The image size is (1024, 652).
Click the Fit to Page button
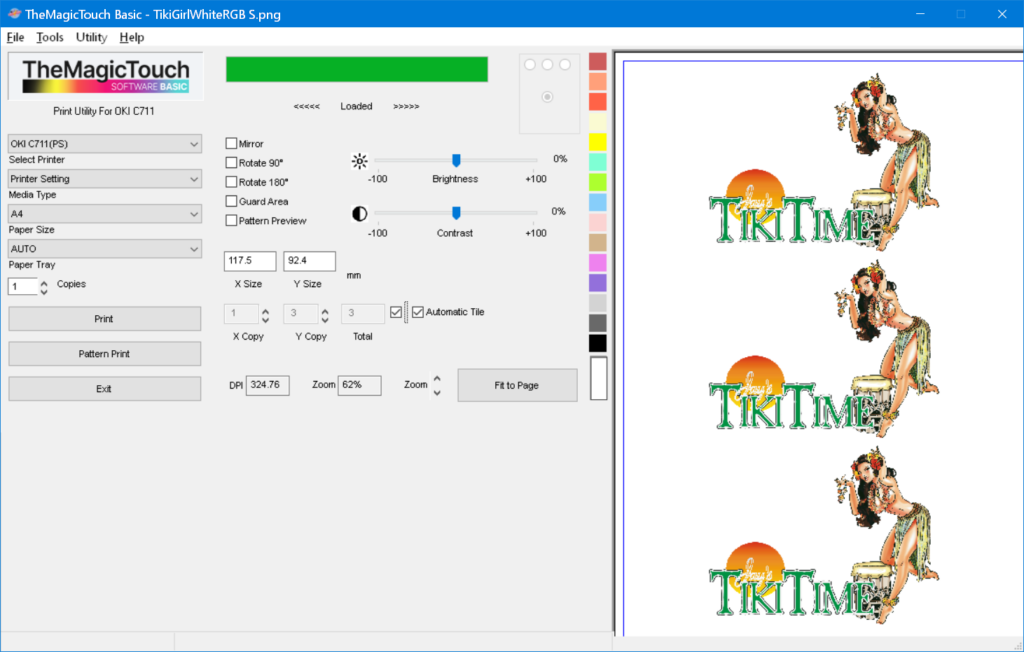coord(517,385)
